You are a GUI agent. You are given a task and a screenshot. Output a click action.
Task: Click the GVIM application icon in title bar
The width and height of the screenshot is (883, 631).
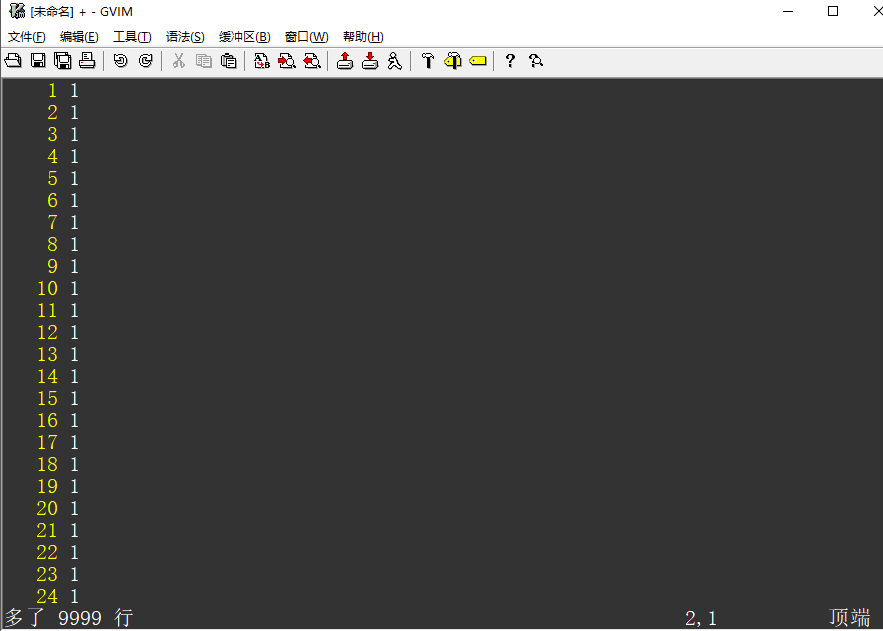(x=17, y=11)
